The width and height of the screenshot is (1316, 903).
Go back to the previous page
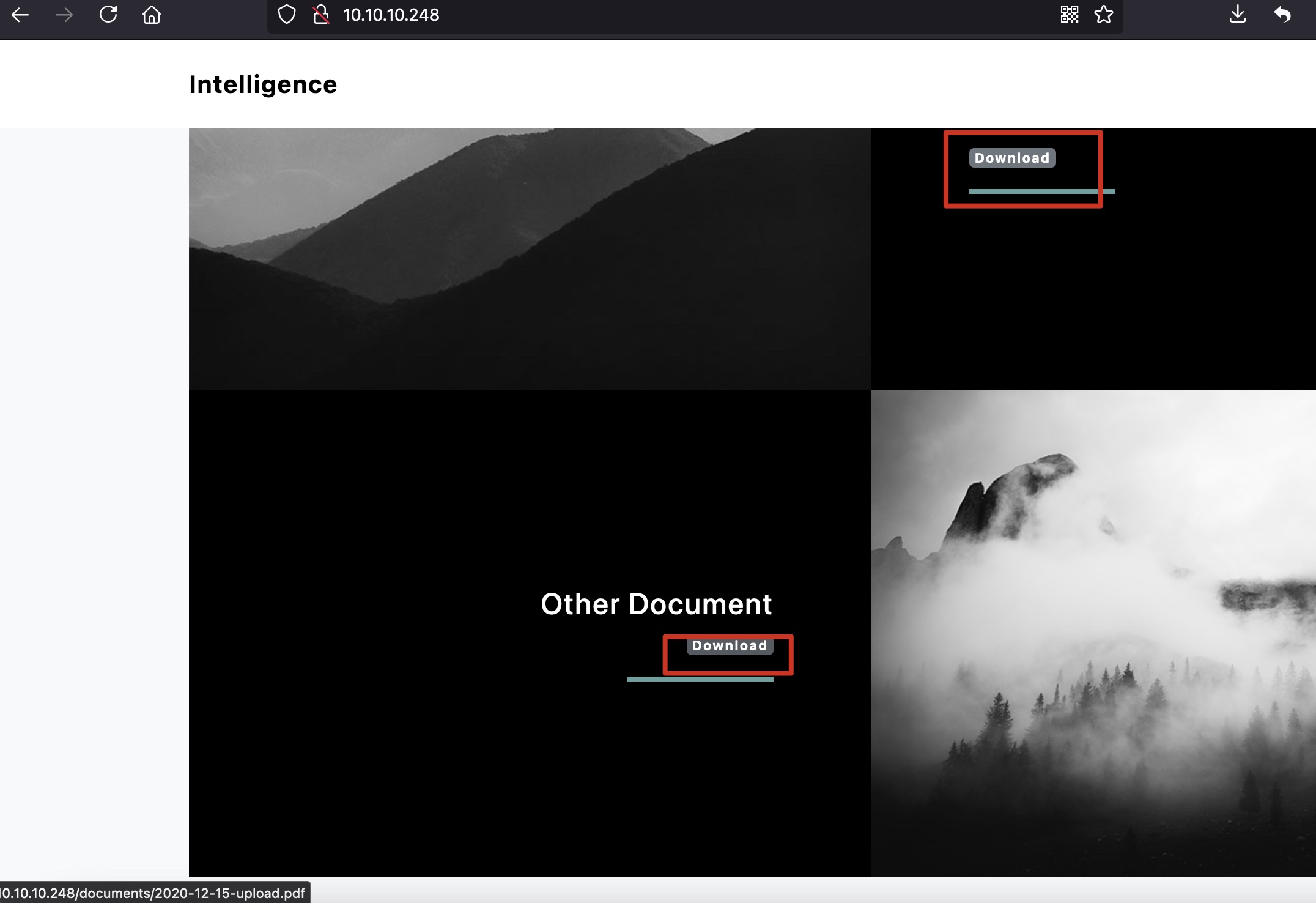[x=20, y=15]
